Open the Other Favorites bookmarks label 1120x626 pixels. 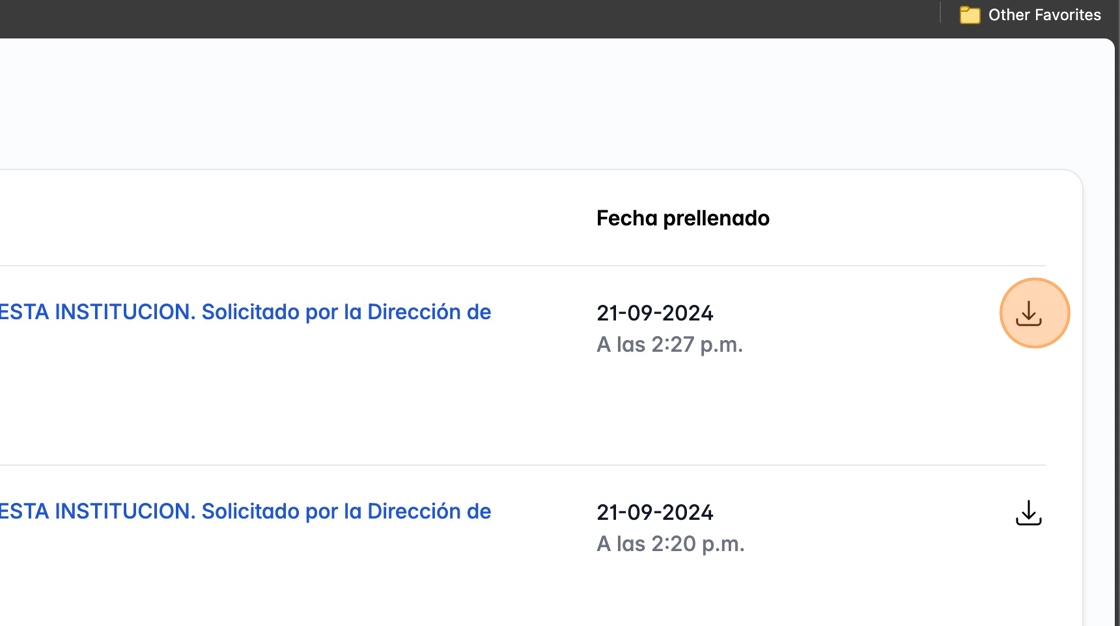click(x=1044, y=15)
